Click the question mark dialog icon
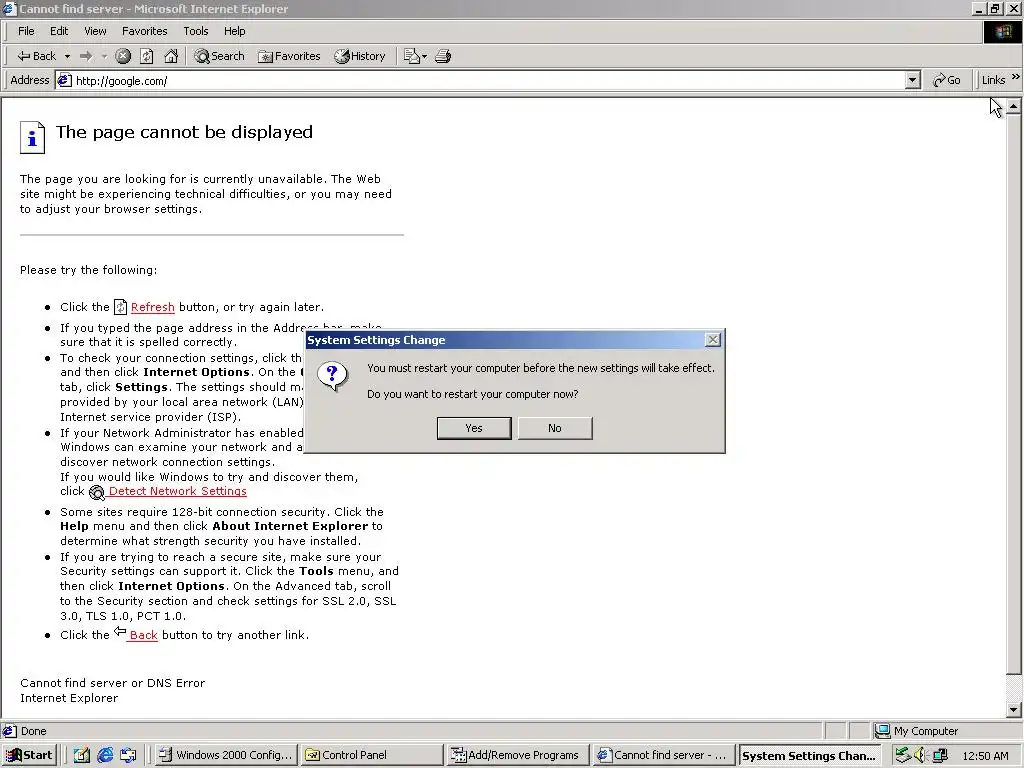 tap(332, 377)
